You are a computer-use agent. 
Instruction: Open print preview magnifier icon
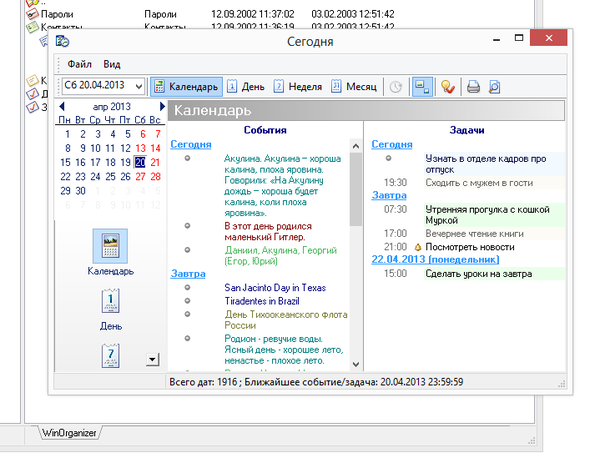pos(494,87)
